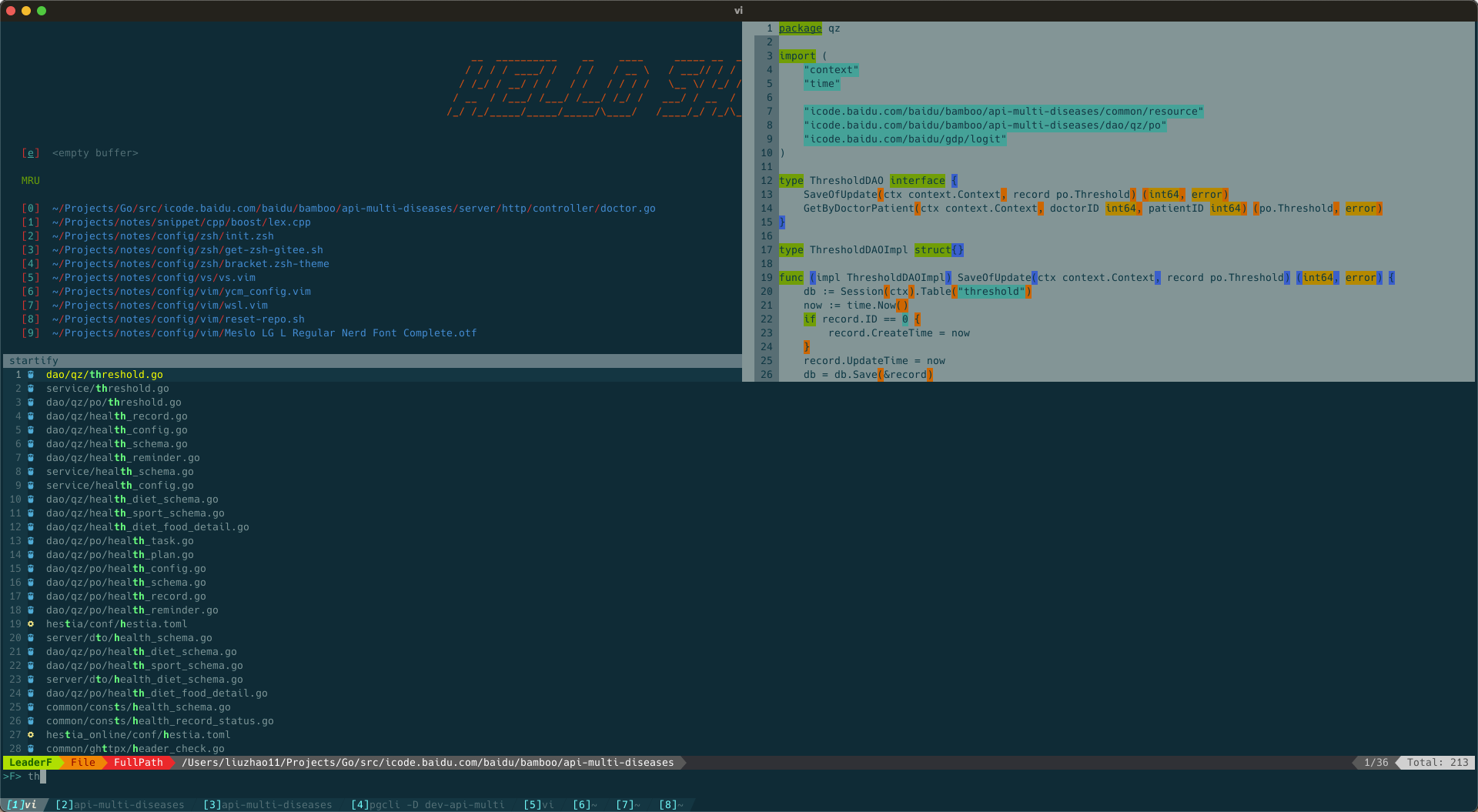Click the File segment in LeaderF status line
Screen dimensions: 1478x812
[x=83, y=763]
